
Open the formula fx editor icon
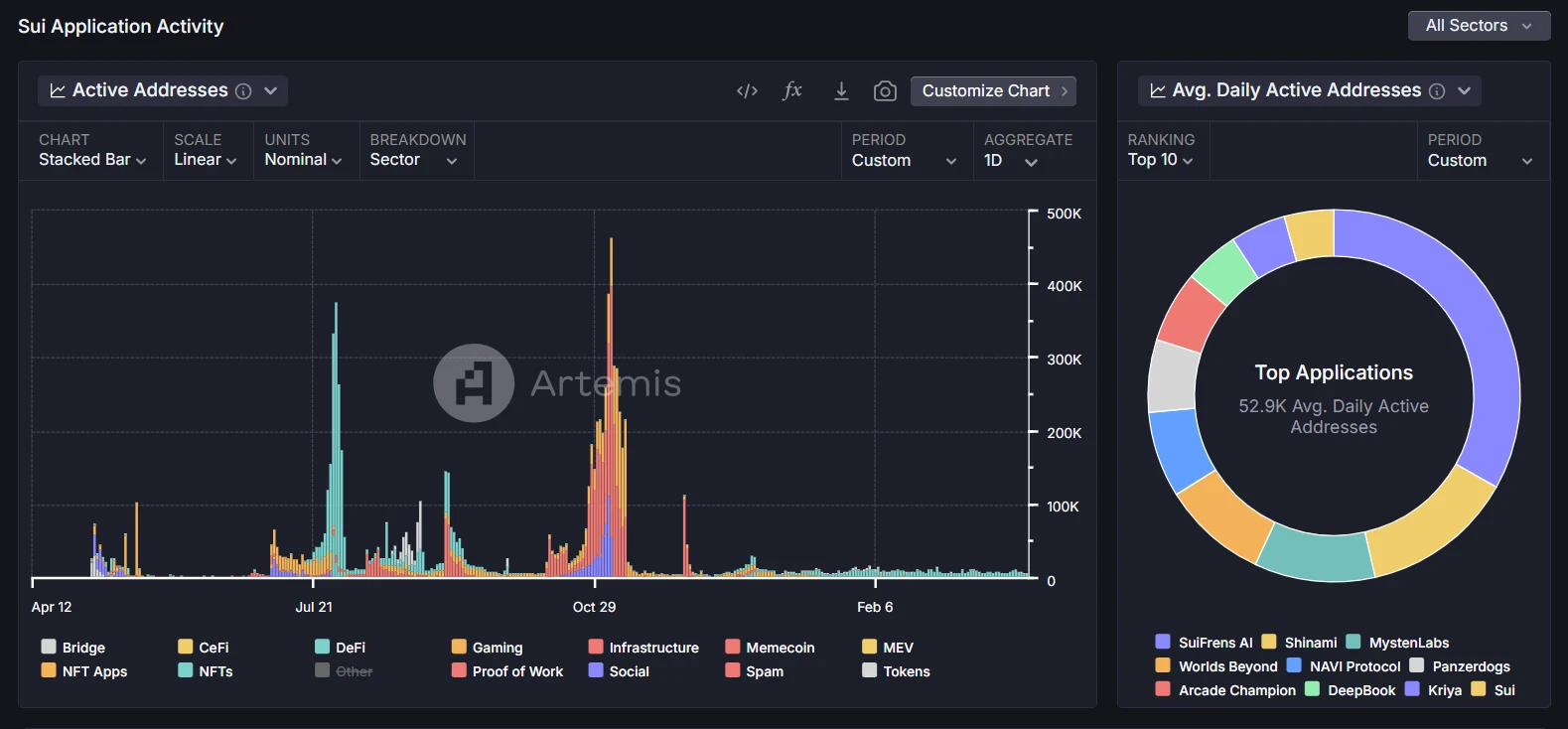[x=792, y=91]
